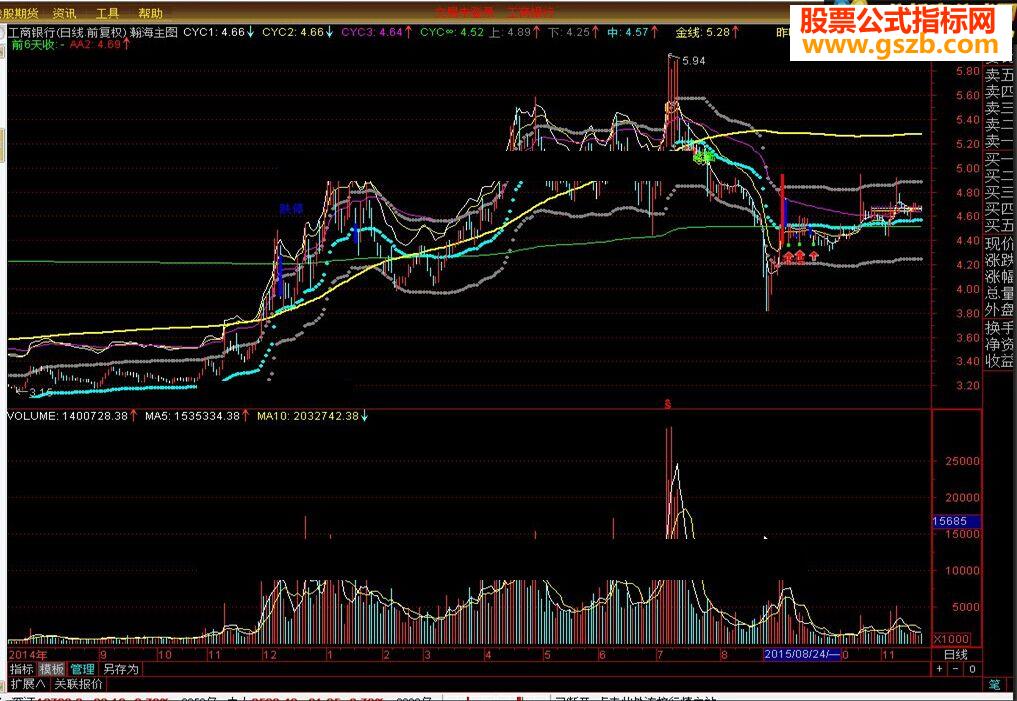This screenshot has width=1017, height=701.
Task: Click the X1000 volume scale label
Action: point(951,639)
